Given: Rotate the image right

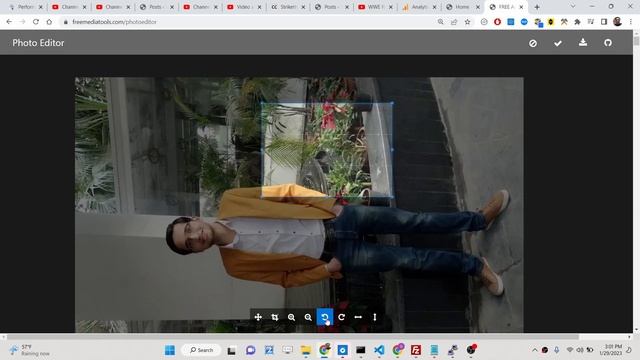Looking at the screenshot, I should coord(342,317).
